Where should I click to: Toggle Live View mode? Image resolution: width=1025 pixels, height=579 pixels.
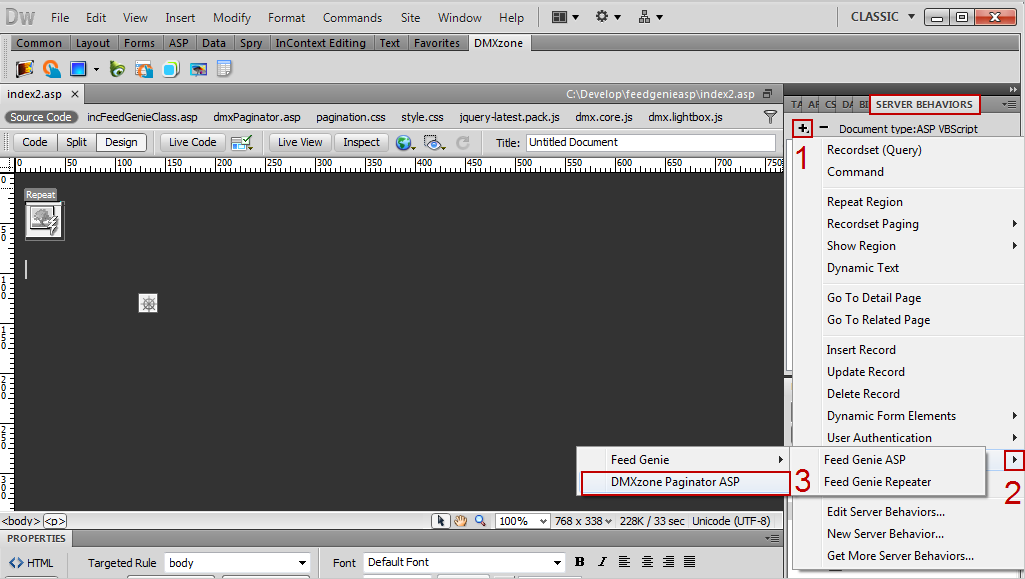(x=300, y=142)
